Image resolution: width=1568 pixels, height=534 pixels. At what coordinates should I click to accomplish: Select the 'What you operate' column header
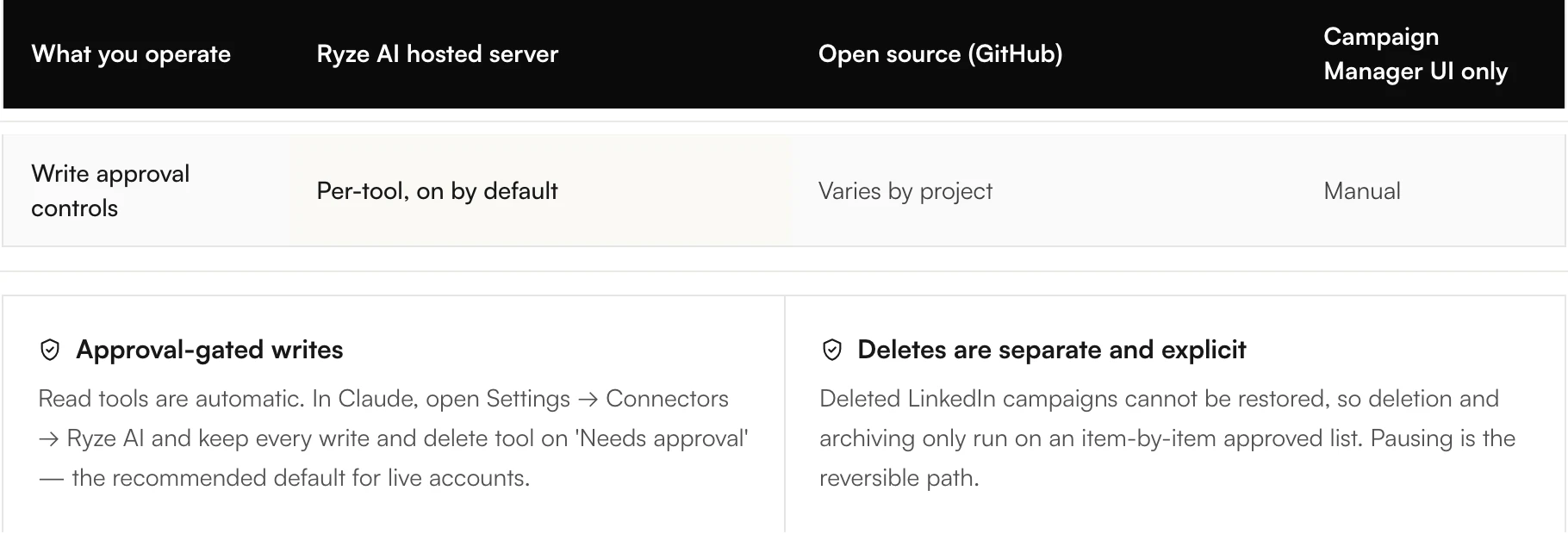[x=131, y=54]
